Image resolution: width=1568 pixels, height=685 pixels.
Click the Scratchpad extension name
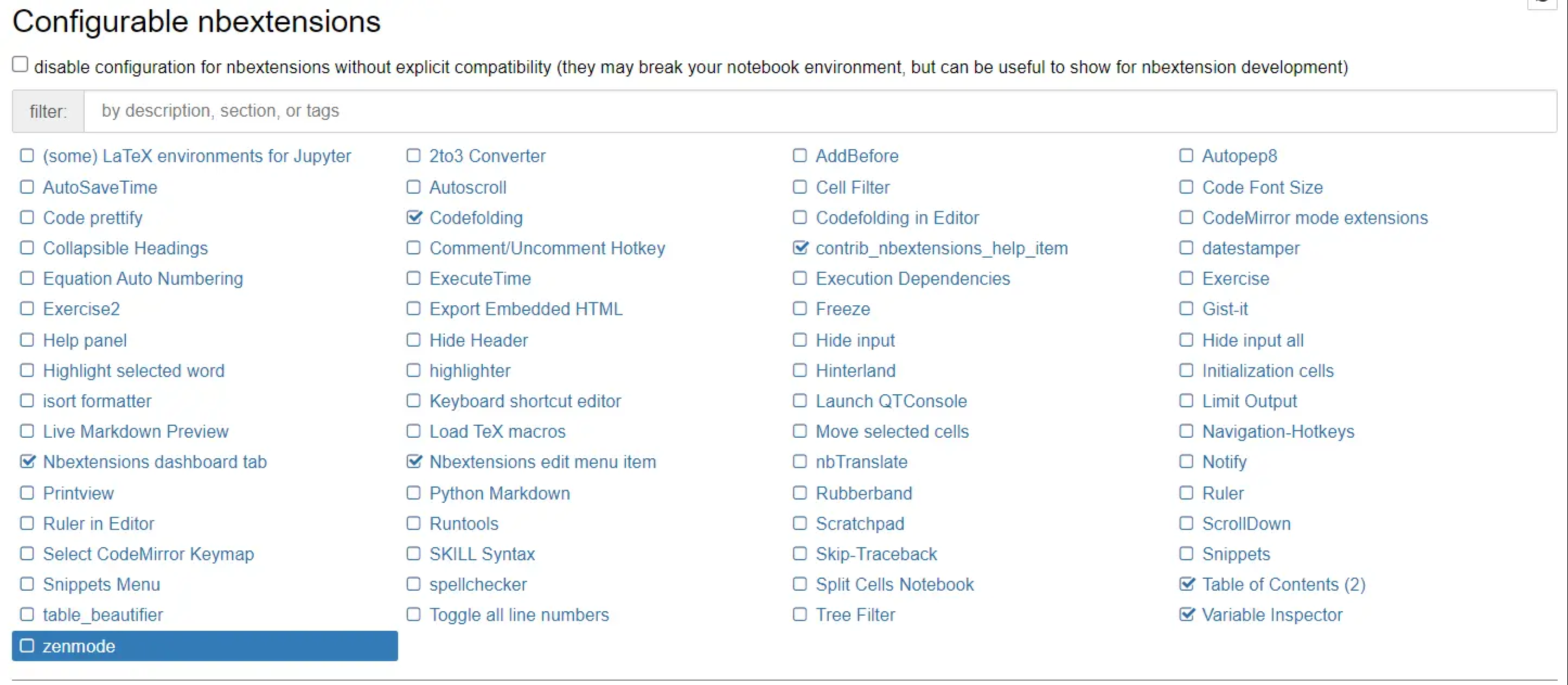point(860,523)
